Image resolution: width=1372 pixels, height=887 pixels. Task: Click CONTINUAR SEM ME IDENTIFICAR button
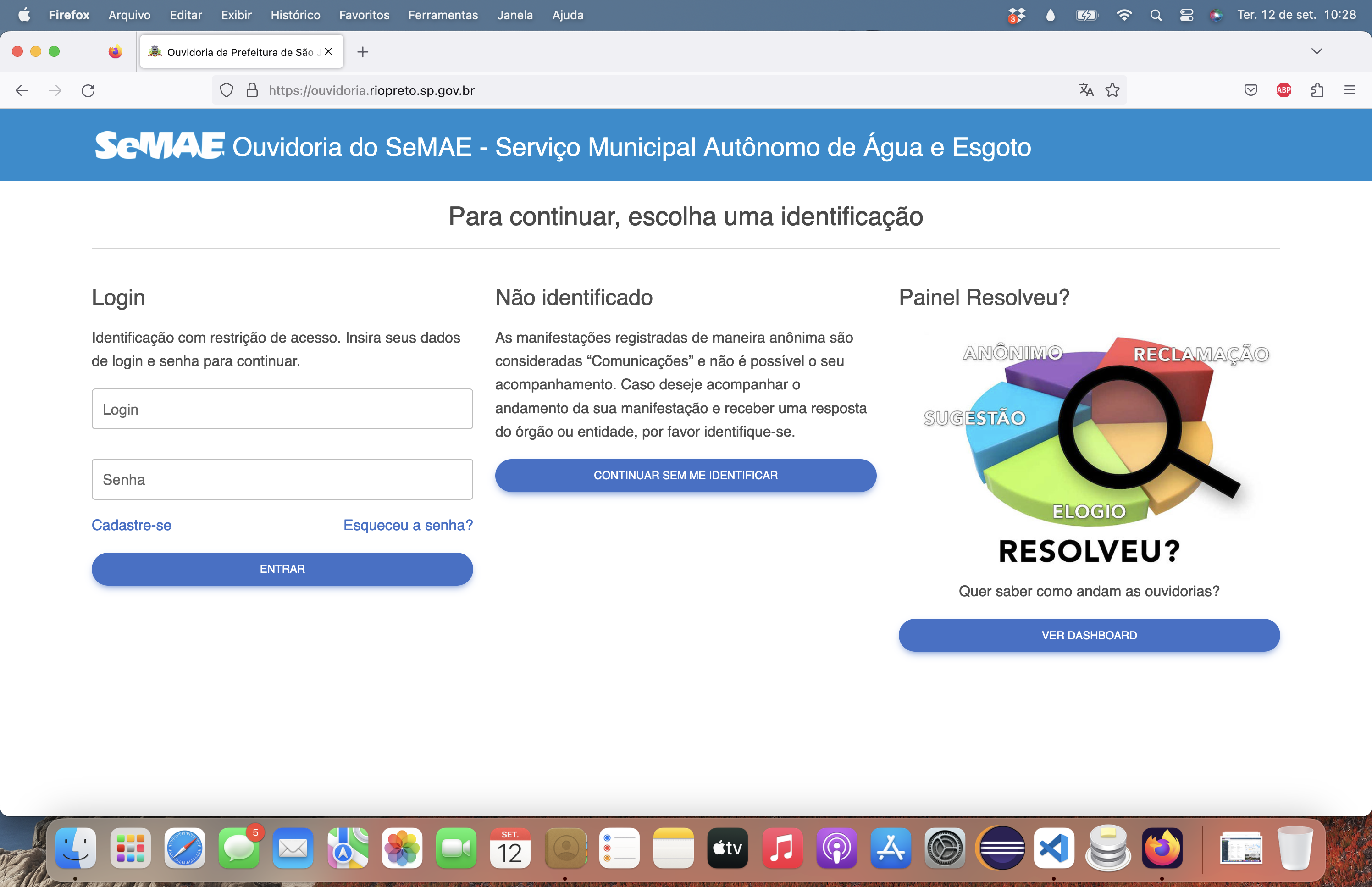click(685, 476)
